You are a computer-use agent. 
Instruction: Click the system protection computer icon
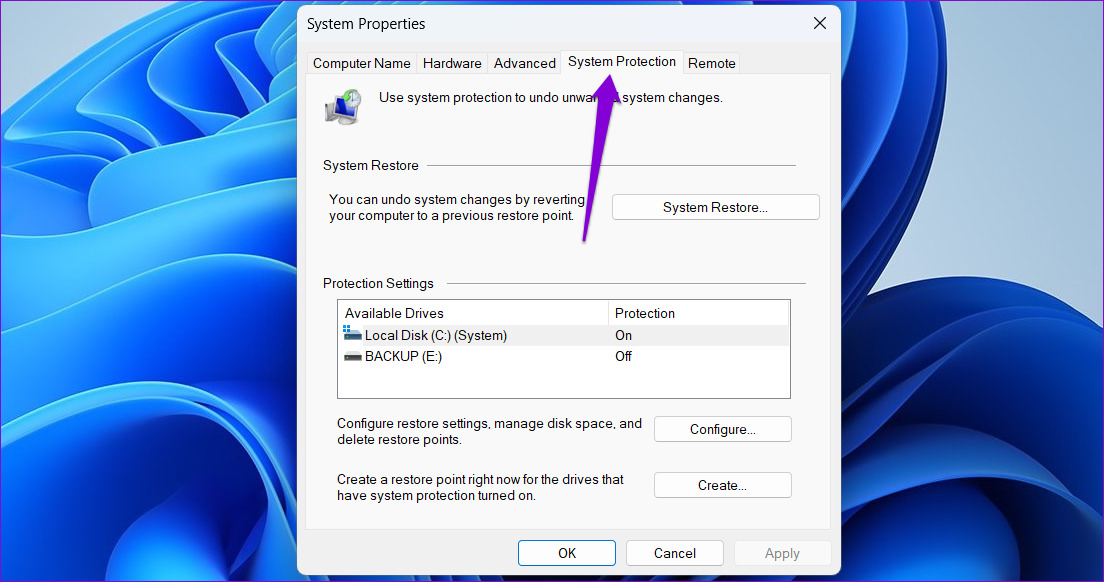click(345, 106)
